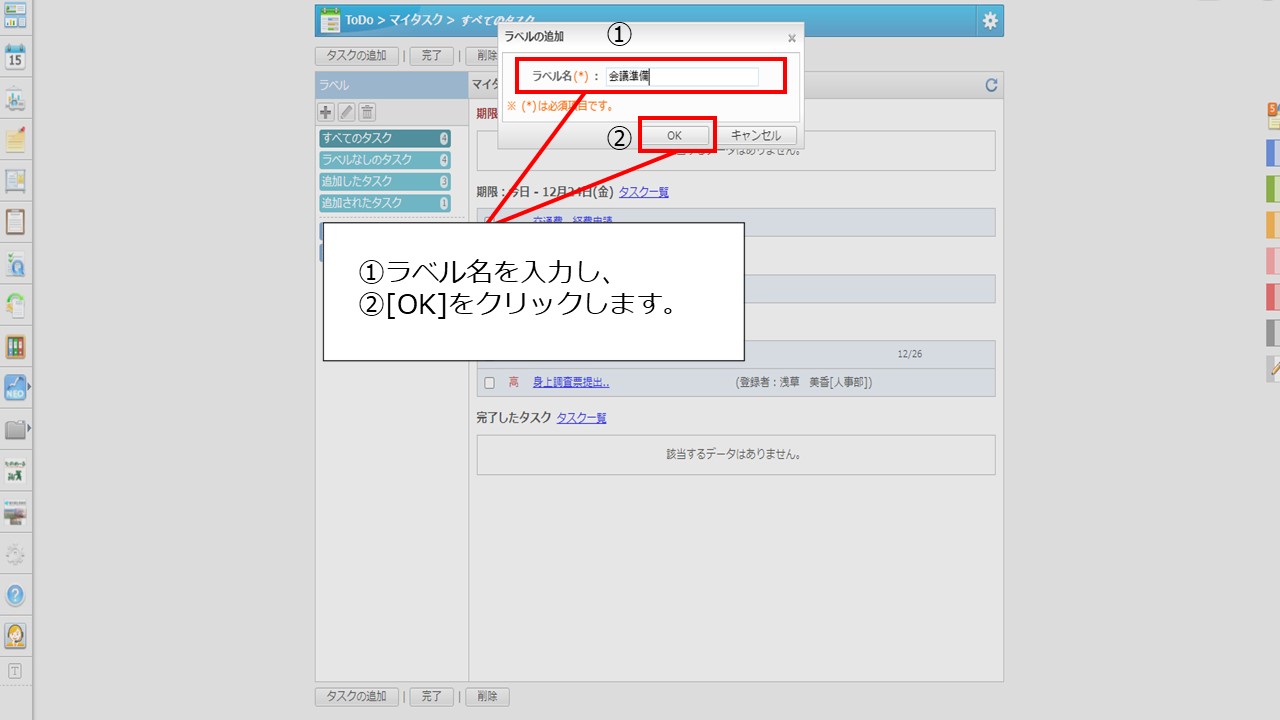Open the calendar icon showing 15
The width and height of the screenshot is (1280, 720).
pos(15,56)
